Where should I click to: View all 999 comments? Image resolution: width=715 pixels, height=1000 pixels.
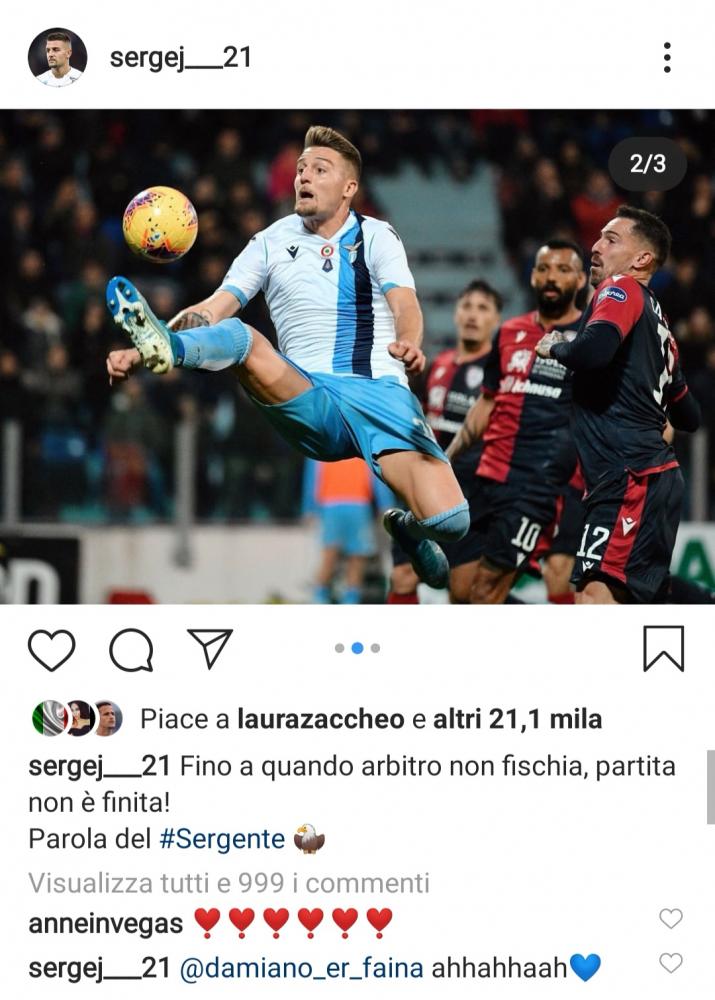tap(229, 883)
